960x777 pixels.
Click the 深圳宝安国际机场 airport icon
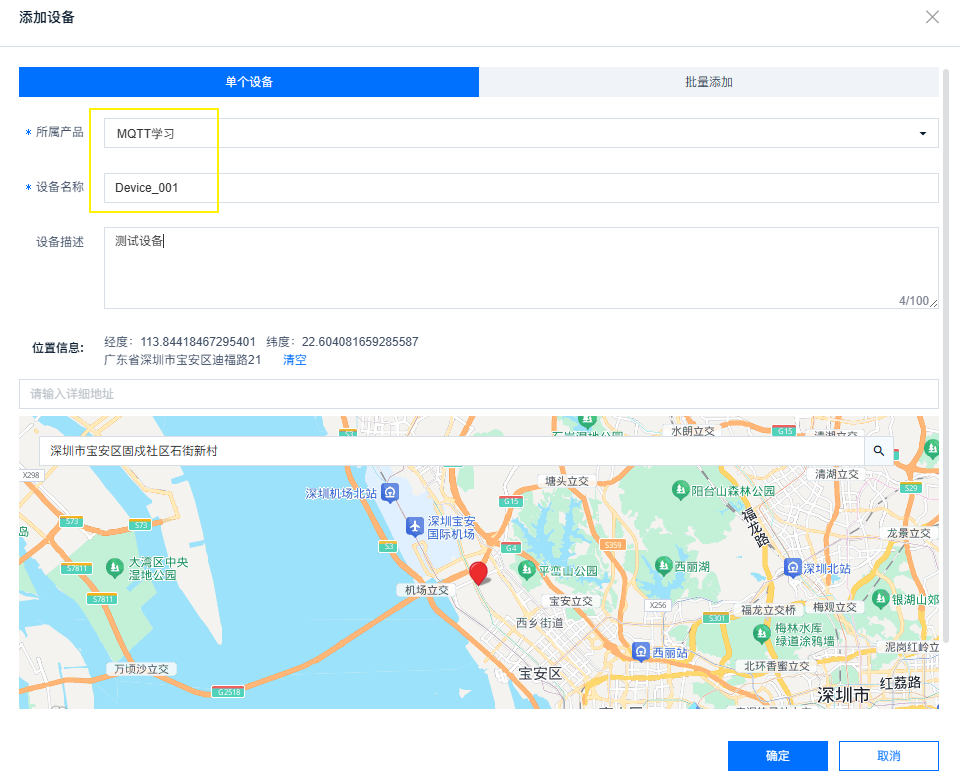click(x=415, y=526)
